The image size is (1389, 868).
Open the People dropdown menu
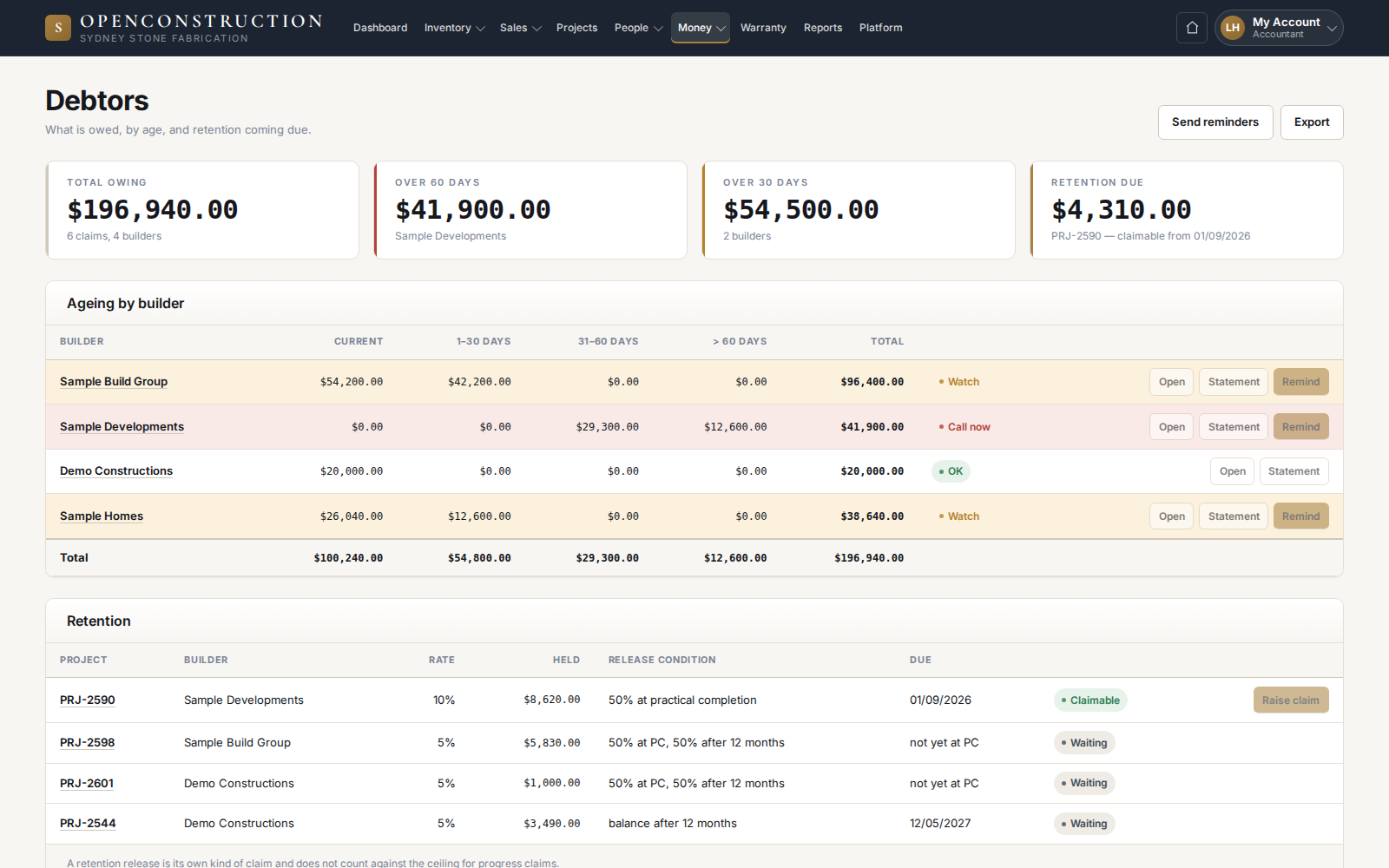[638, 28]
